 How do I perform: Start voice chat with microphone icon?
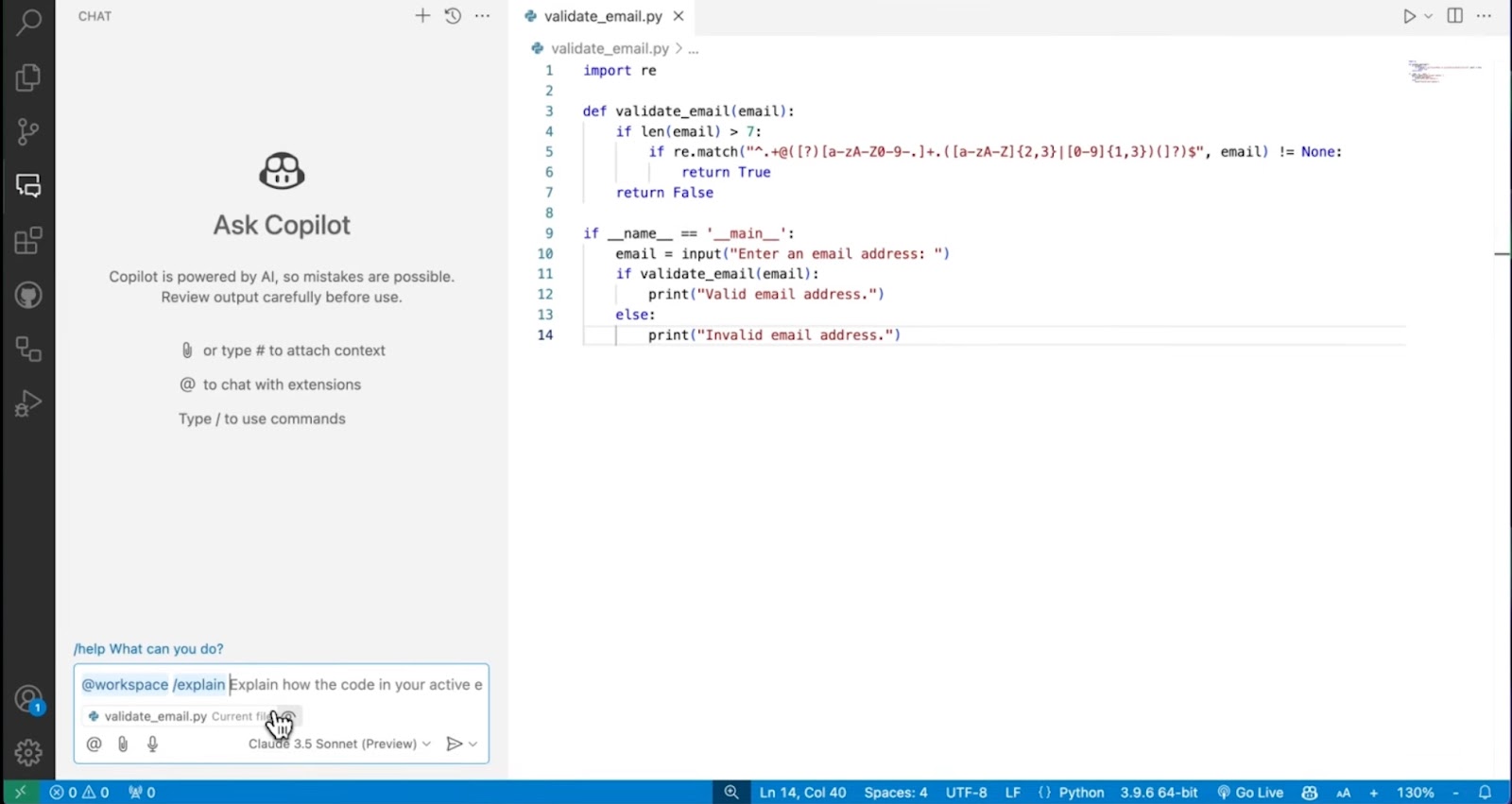pyautogui.click(x=152, y=744)
